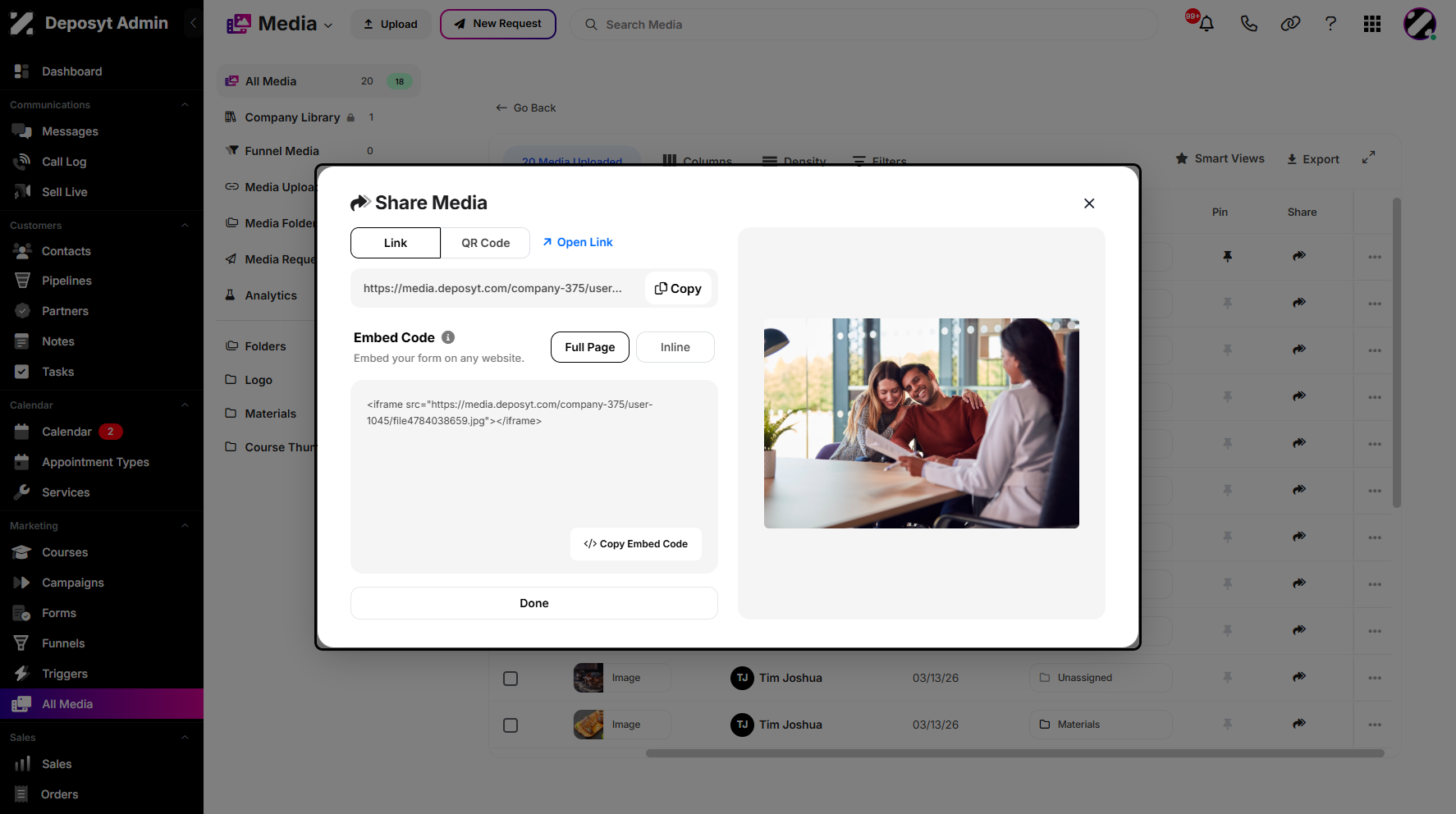The height and width of the screenshot is (814, 1456).
Task: Select the Full Page embed option
Action: pyautogui.click(x=590, y=347)
